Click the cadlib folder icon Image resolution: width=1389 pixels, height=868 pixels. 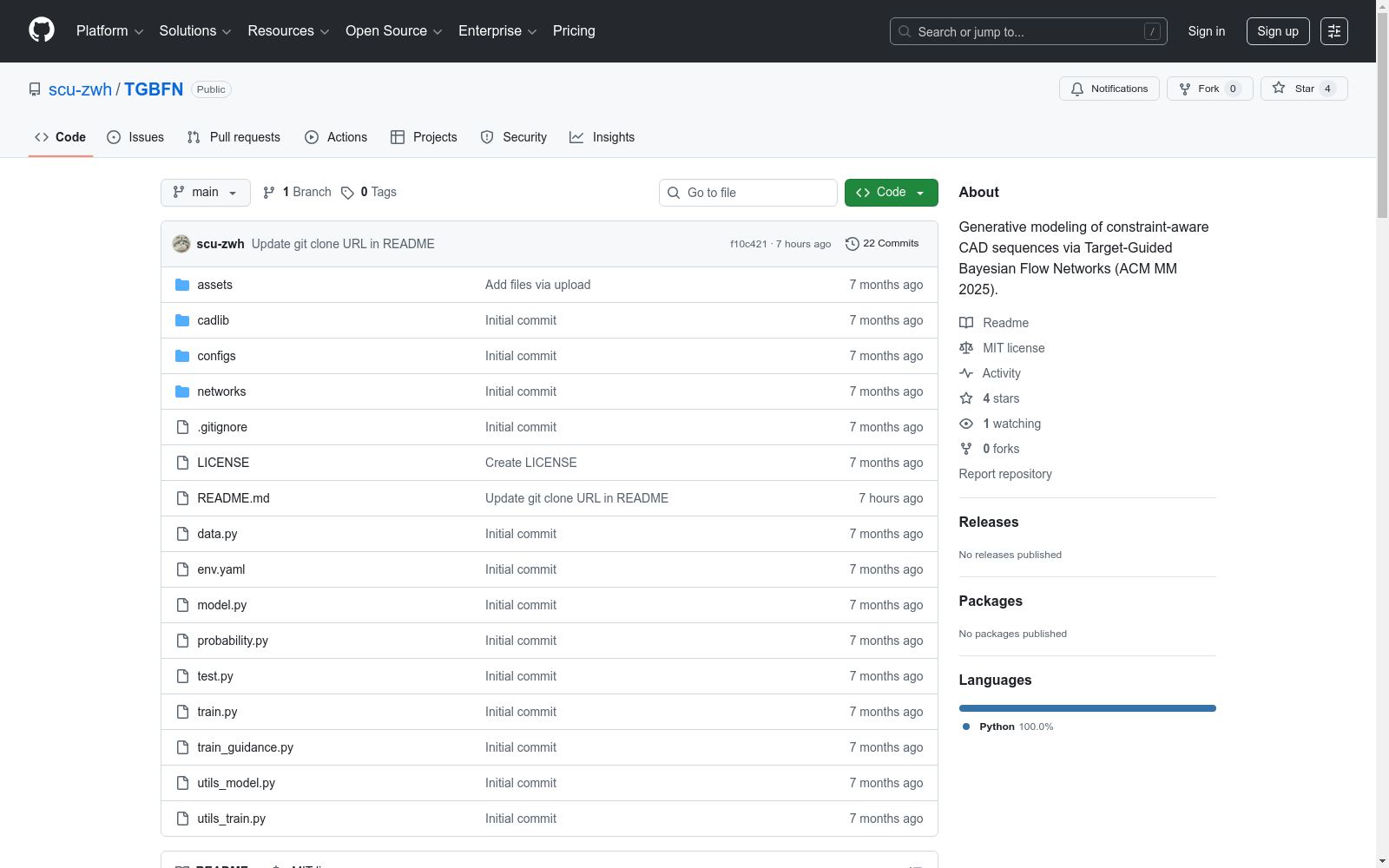(182, 320)
